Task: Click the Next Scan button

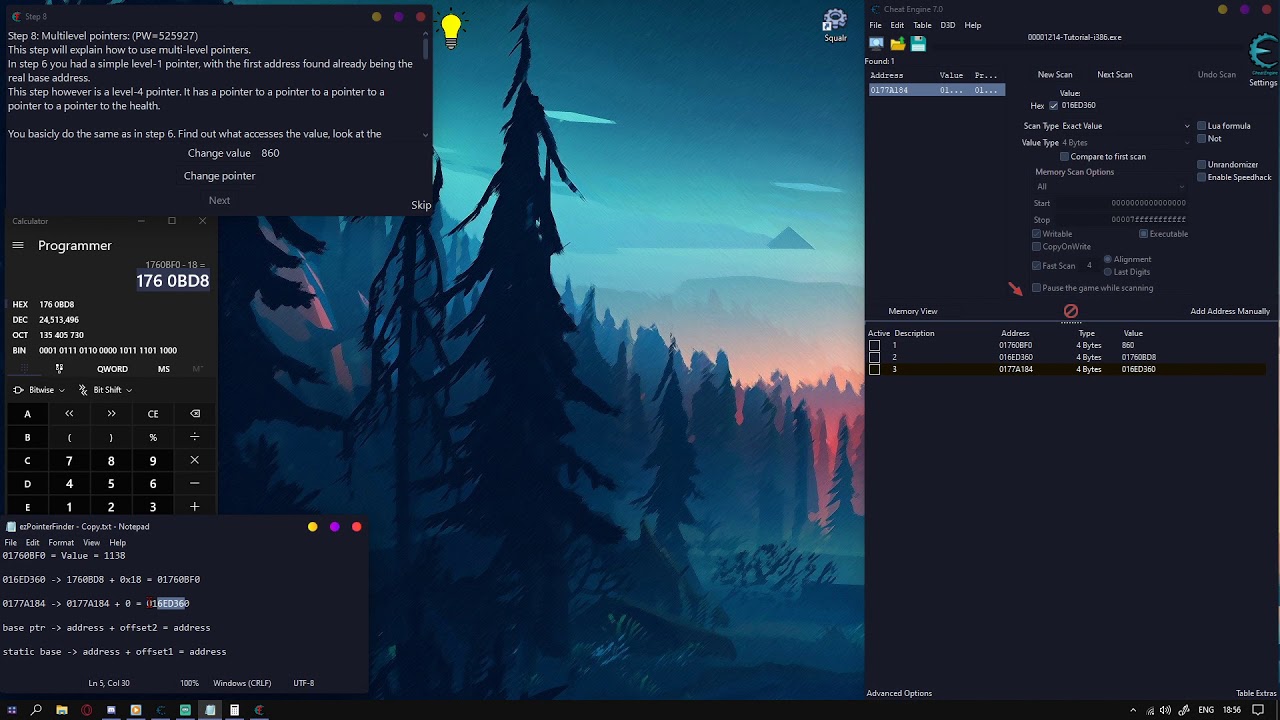Action: coord(1115,75)
